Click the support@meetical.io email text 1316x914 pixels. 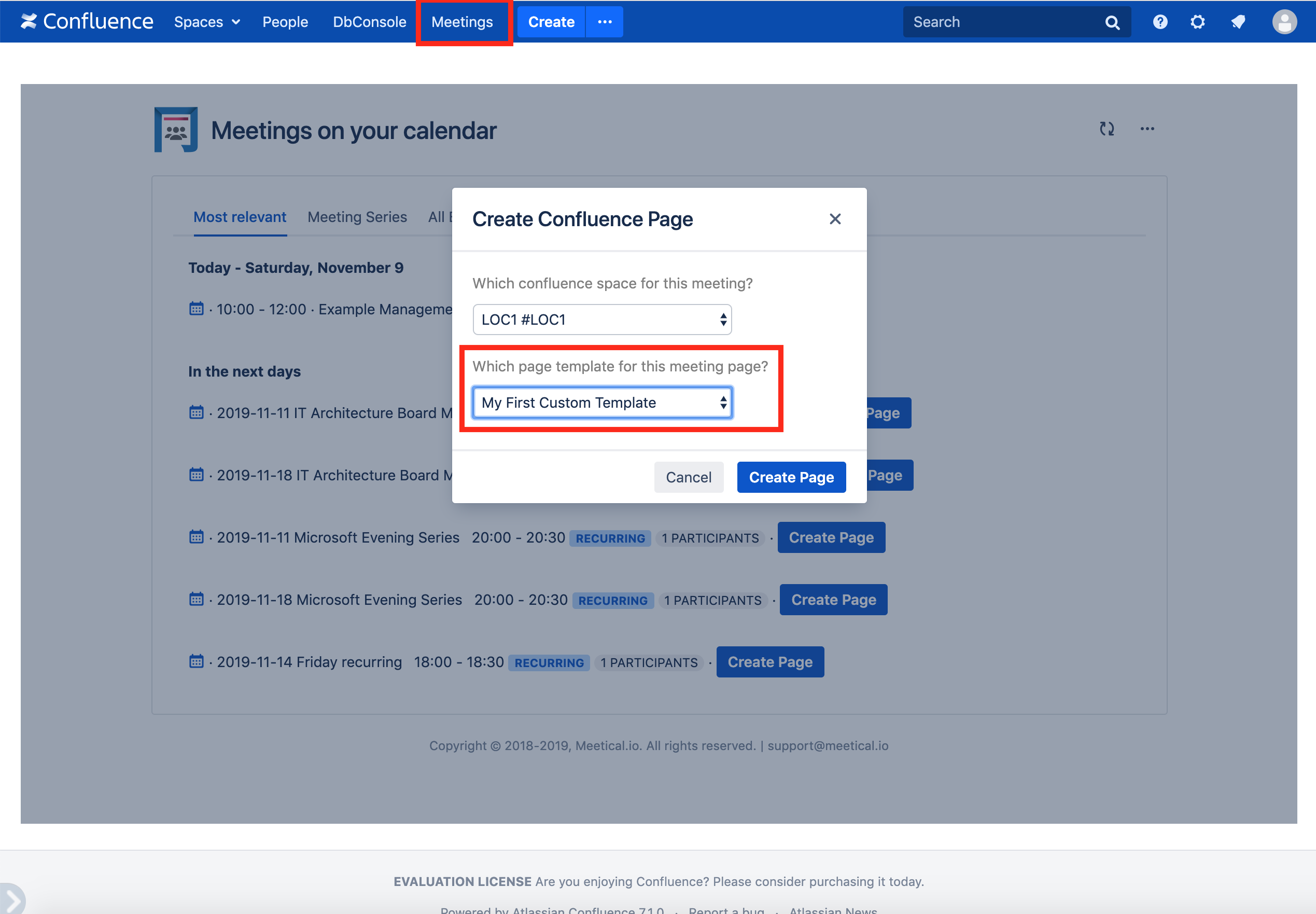click(828, 745)
